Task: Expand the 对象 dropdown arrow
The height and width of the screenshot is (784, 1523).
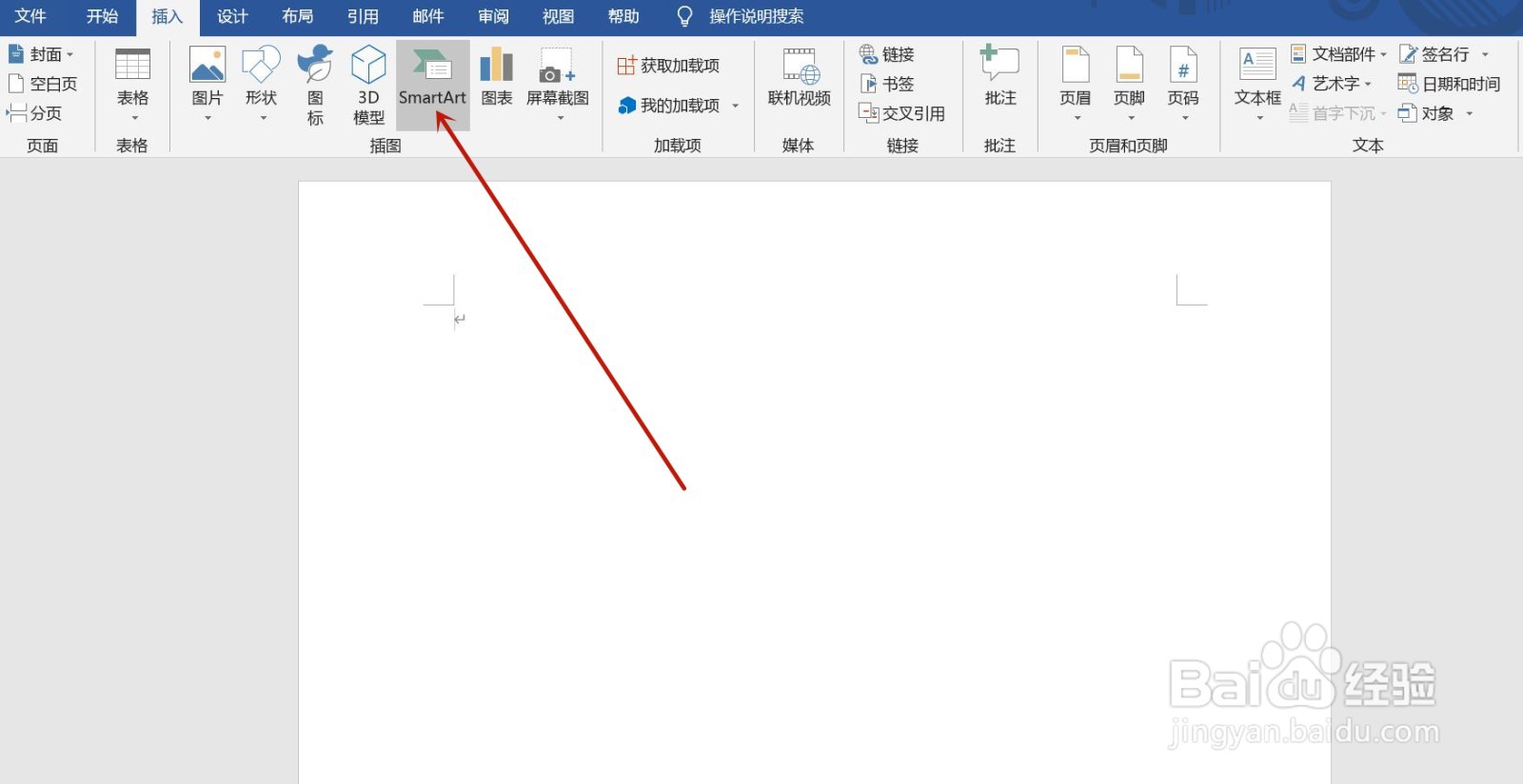Action: coord(1470,114)
